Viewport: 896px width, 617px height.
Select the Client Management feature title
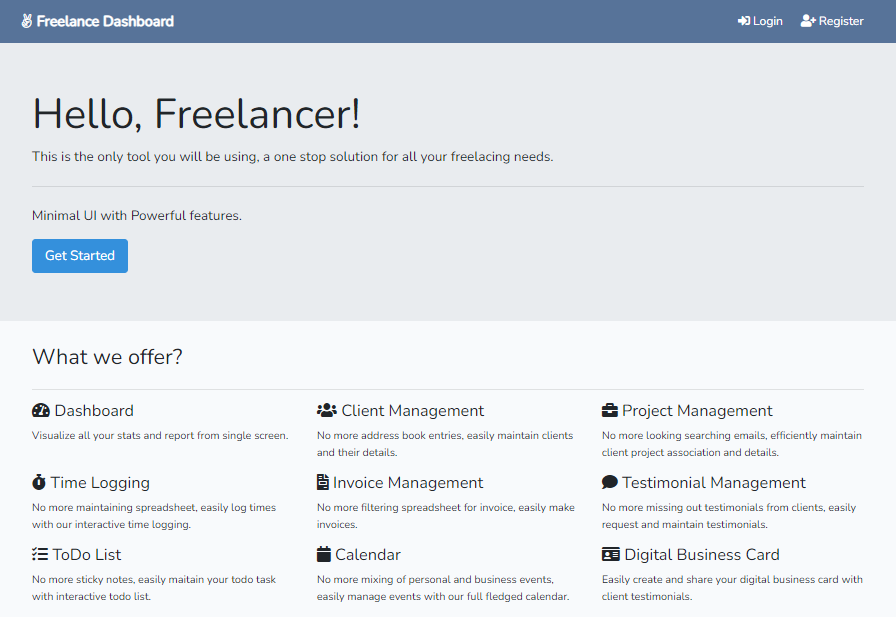pos(412,411)
